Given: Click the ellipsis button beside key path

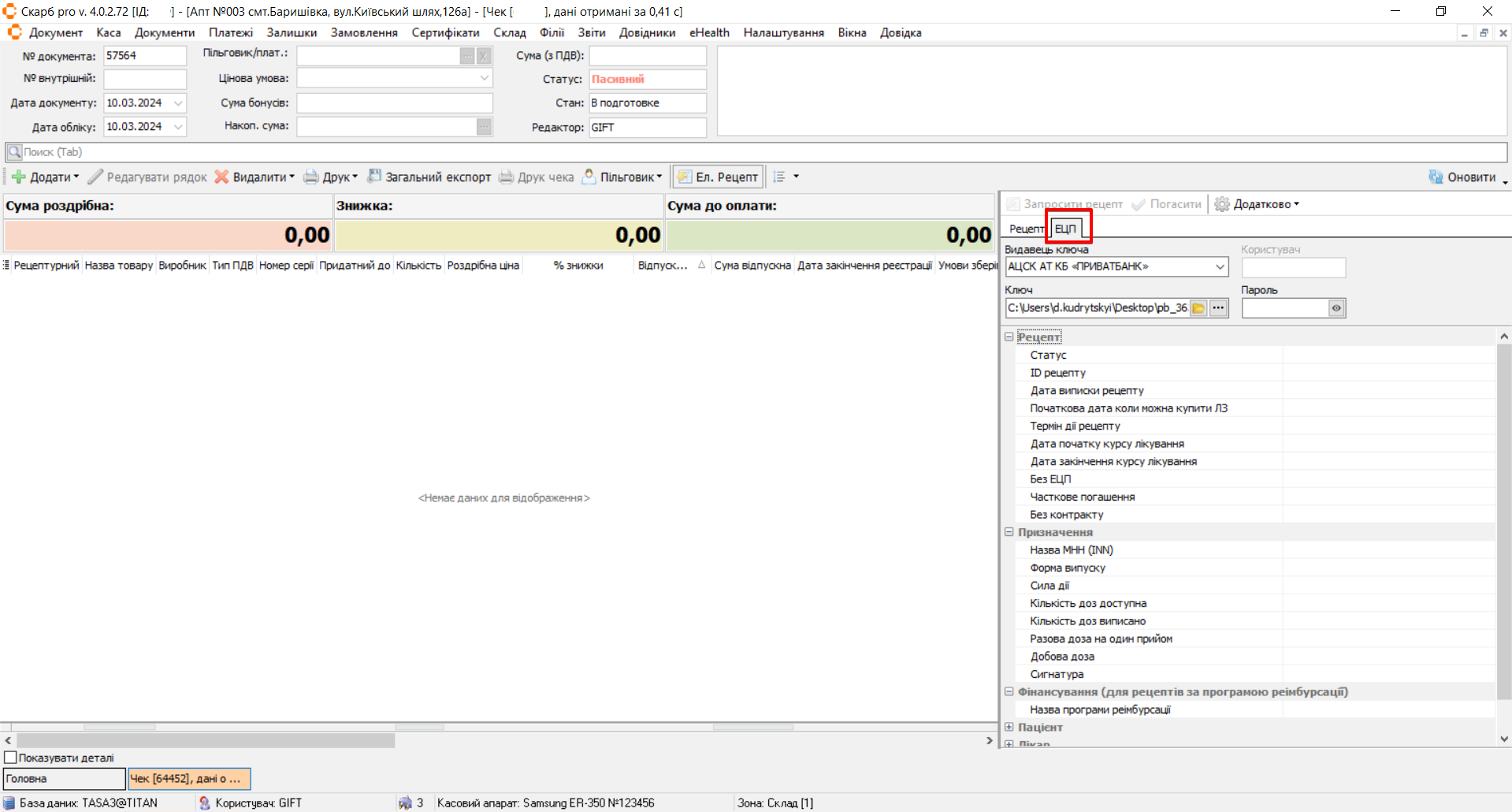Looking at the screenshot, I should pos(1218,308).
